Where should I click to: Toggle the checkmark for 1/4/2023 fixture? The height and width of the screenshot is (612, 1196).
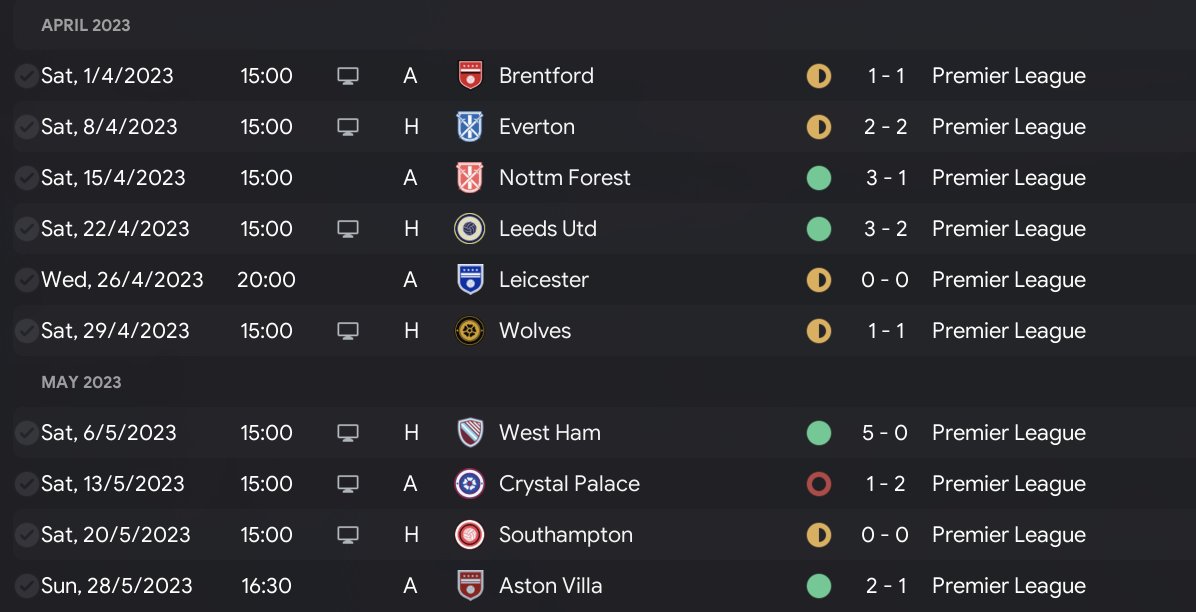point(26,76)
